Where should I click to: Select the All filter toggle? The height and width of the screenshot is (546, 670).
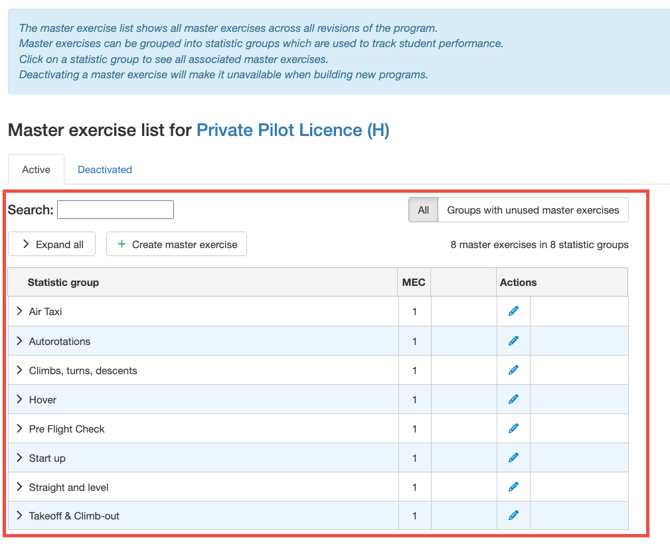[x=423, y=210]
